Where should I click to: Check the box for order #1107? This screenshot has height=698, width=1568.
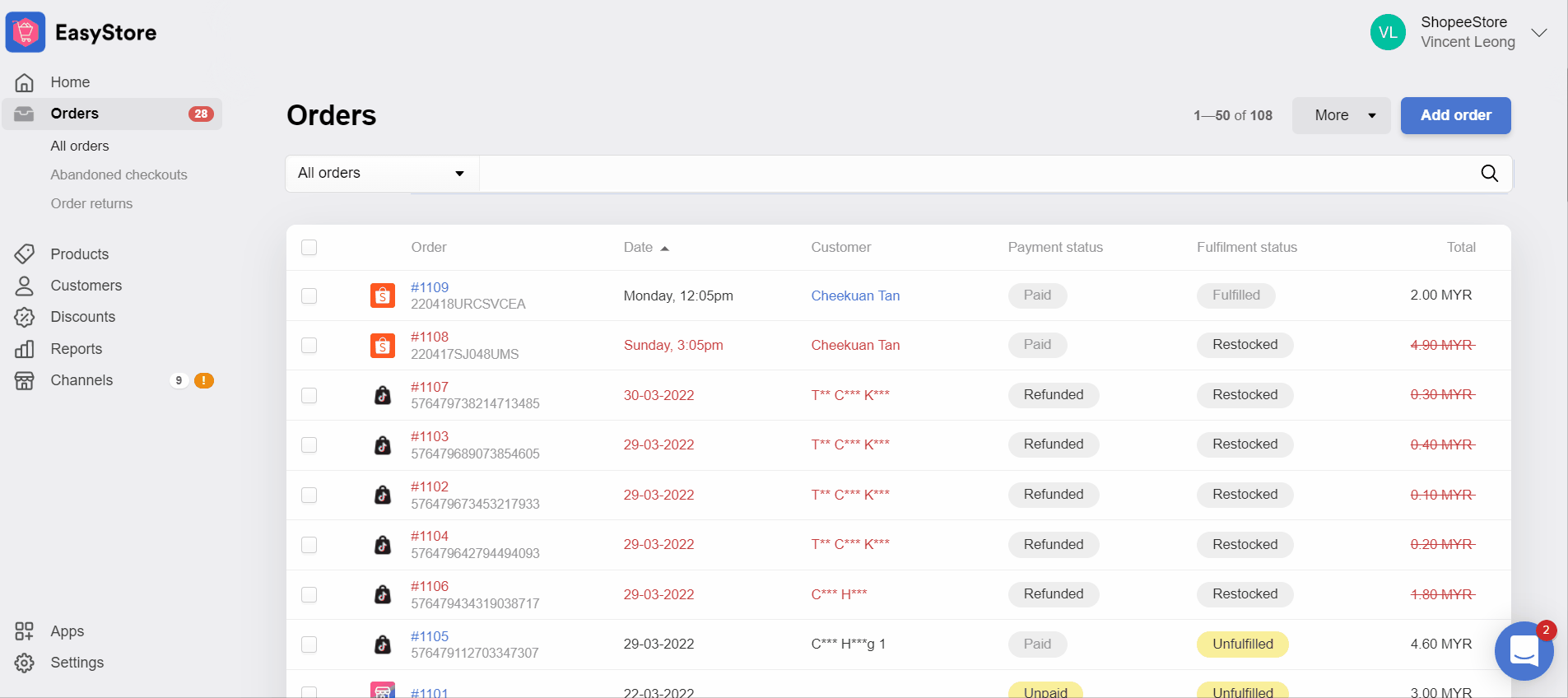click(x=309, y=395)
